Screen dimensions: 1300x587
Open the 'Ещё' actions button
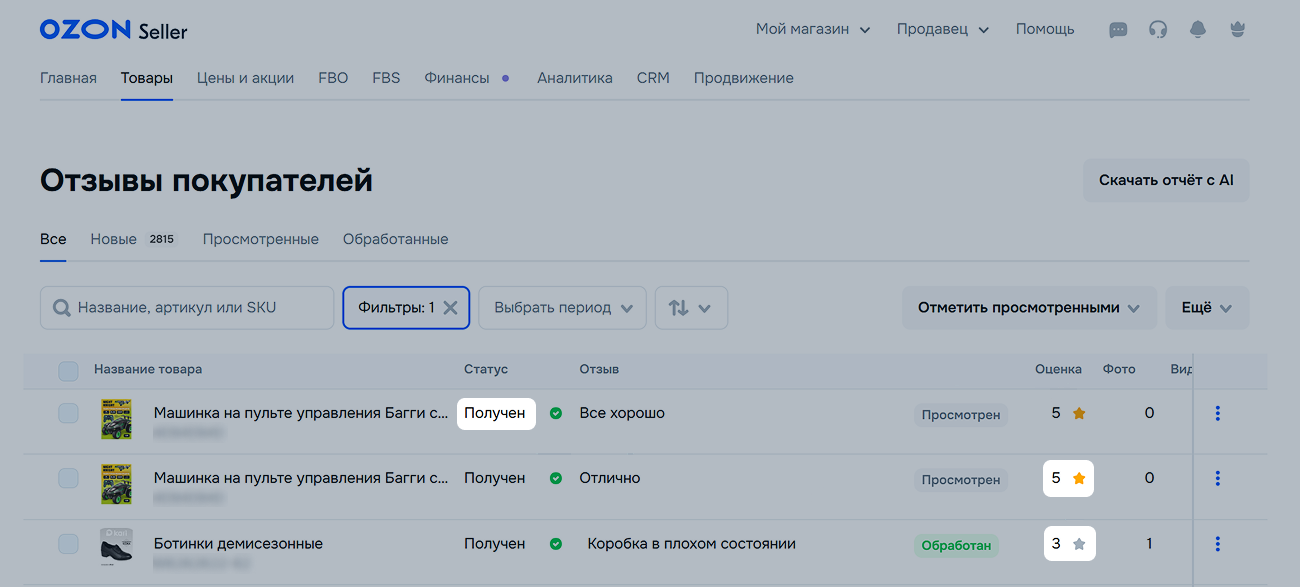(1206, 308)
